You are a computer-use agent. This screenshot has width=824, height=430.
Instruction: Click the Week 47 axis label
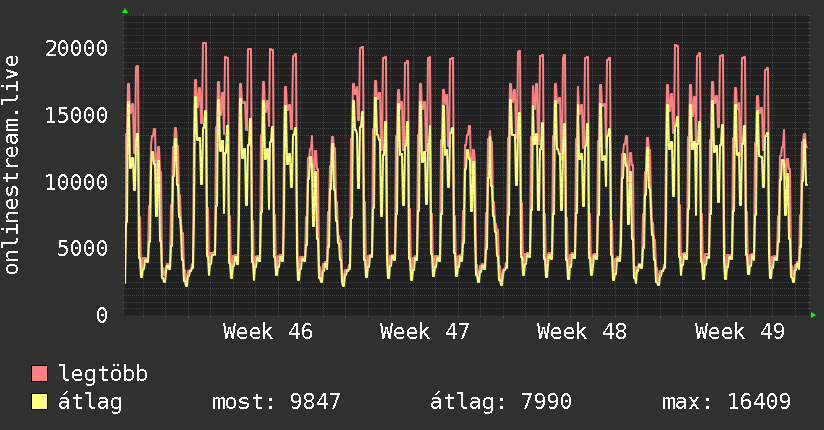(x=425, y=332)
